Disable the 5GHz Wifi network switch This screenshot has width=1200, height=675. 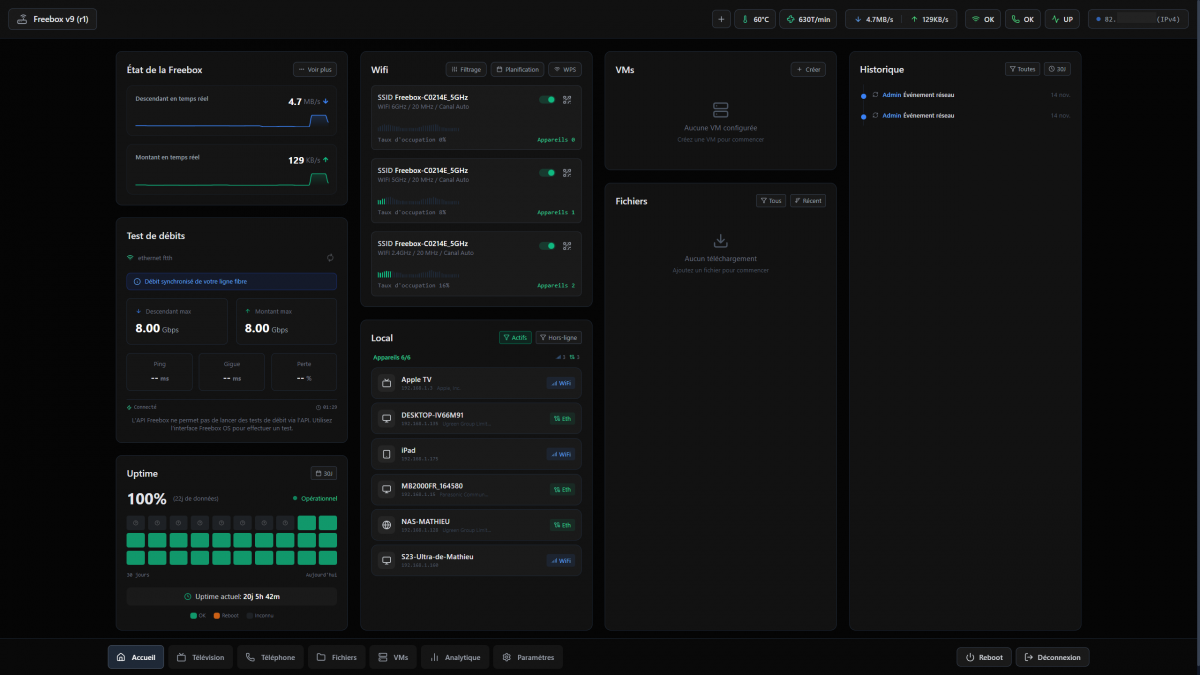pyautogui.click(x=547, y=173)
